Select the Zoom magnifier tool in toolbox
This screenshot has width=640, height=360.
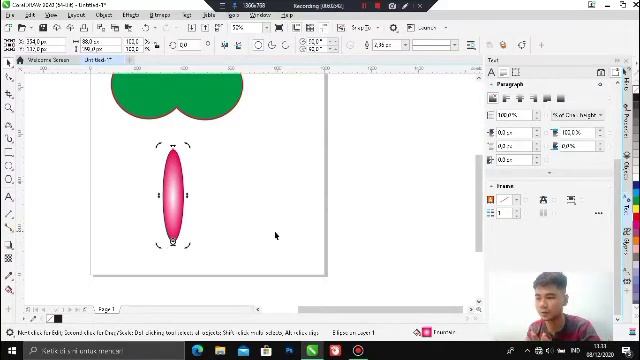coord(9,108)
